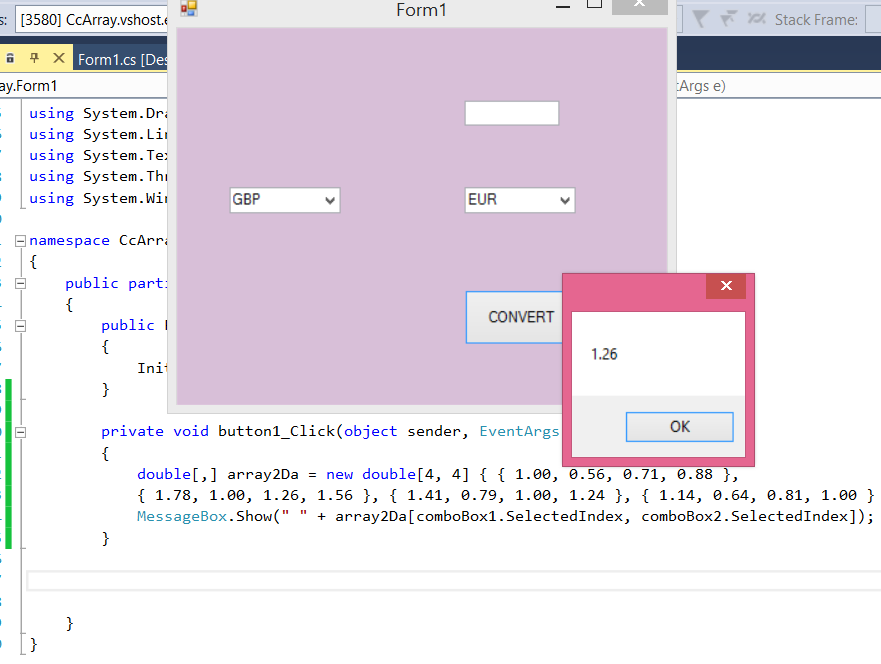The image size is (881, 664).
Task: Click the 'using System.Dra' line
Action: 98,113
